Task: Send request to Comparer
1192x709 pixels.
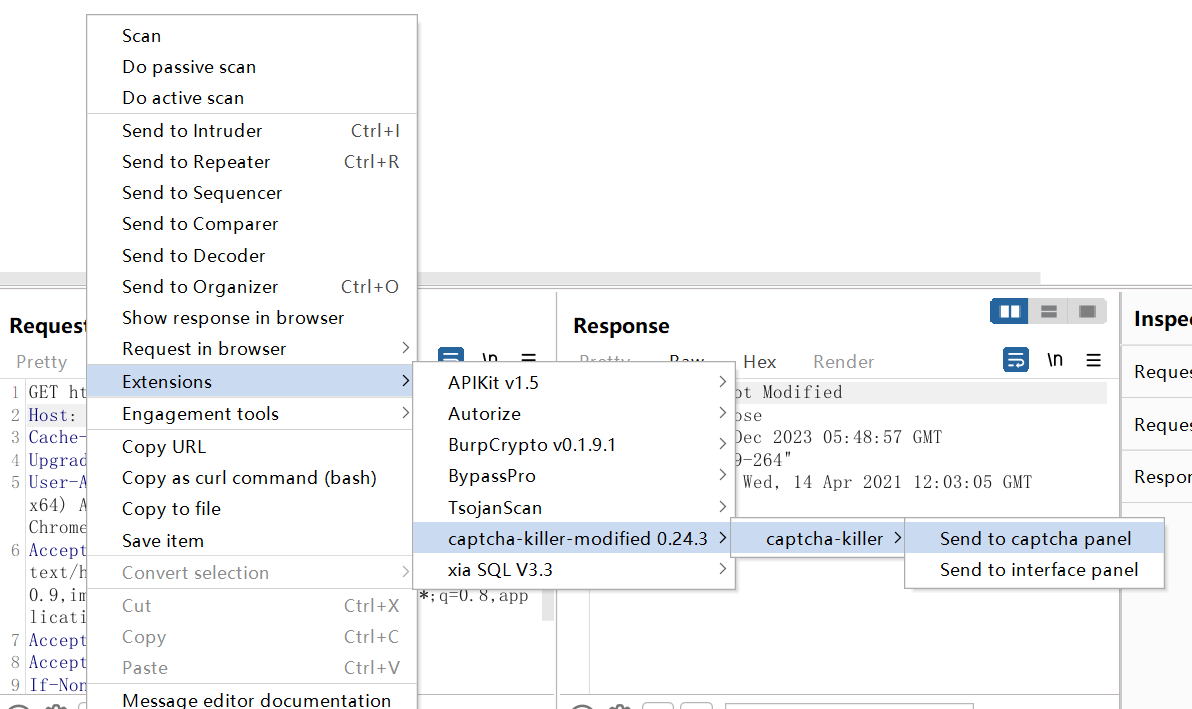Action: tap(252, 224)
